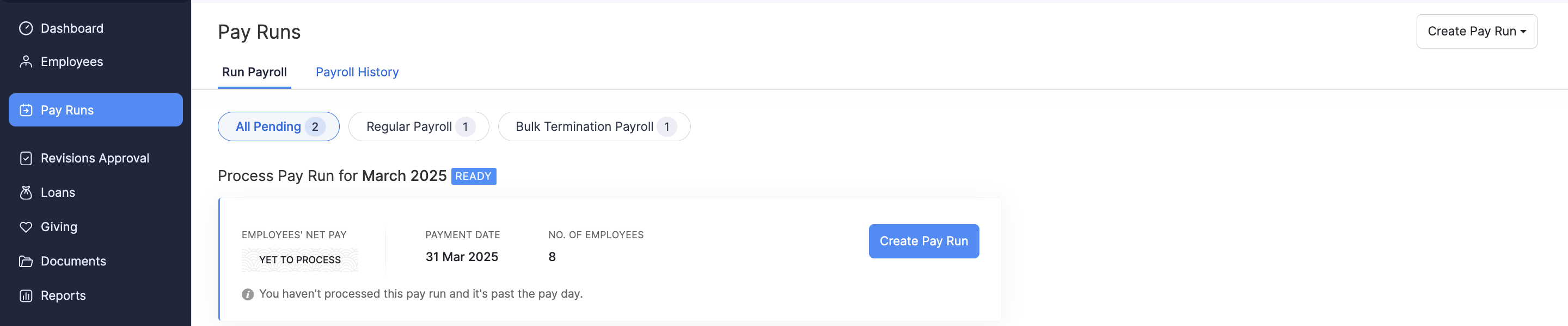Click the Pay Runs sidebar icon
This screenshot has width=1568, height=326.
coord(25,110)
